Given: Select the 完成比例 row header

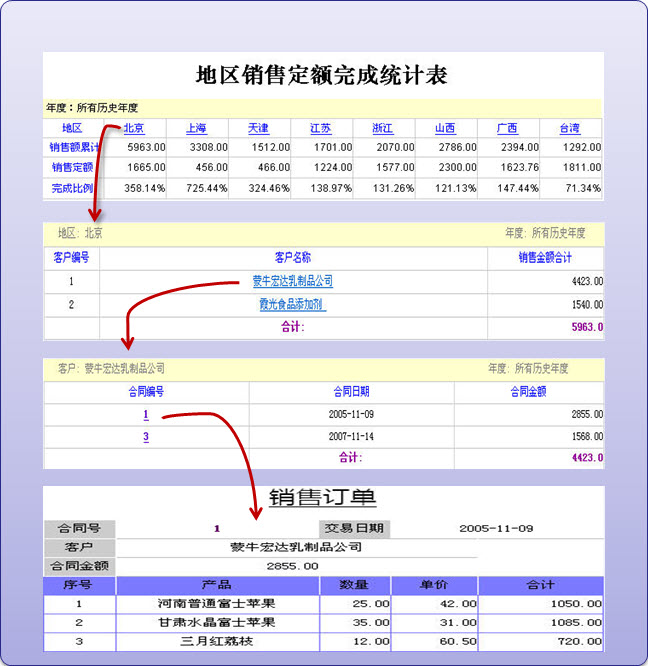Looking at the screenshot, I should click(x=72, y=188).
